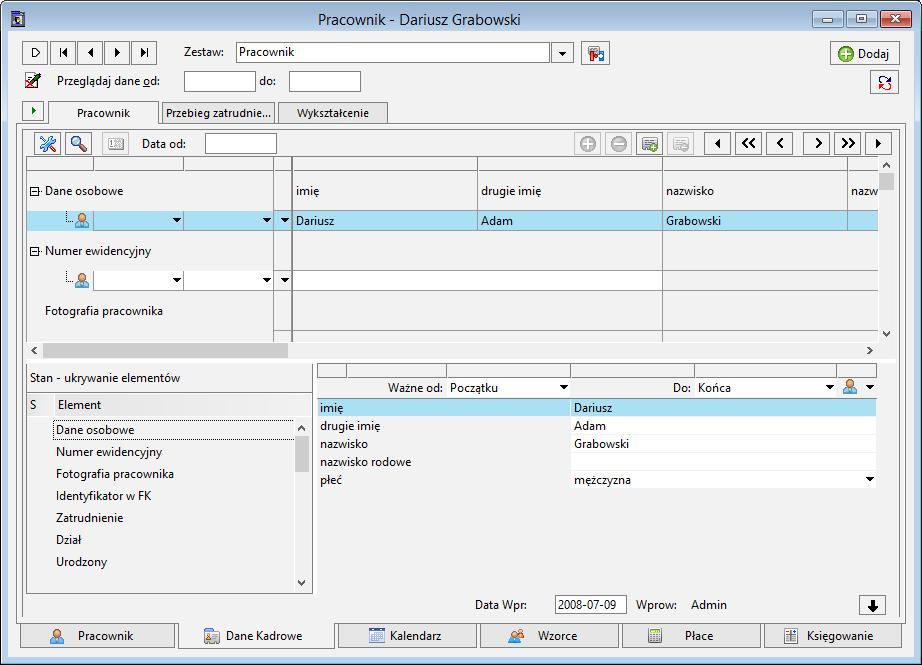922x665 pixels.
Task: Toggle the edit pencil checkbox by Przeglądaj dane
Action: [x=33, y=81]
